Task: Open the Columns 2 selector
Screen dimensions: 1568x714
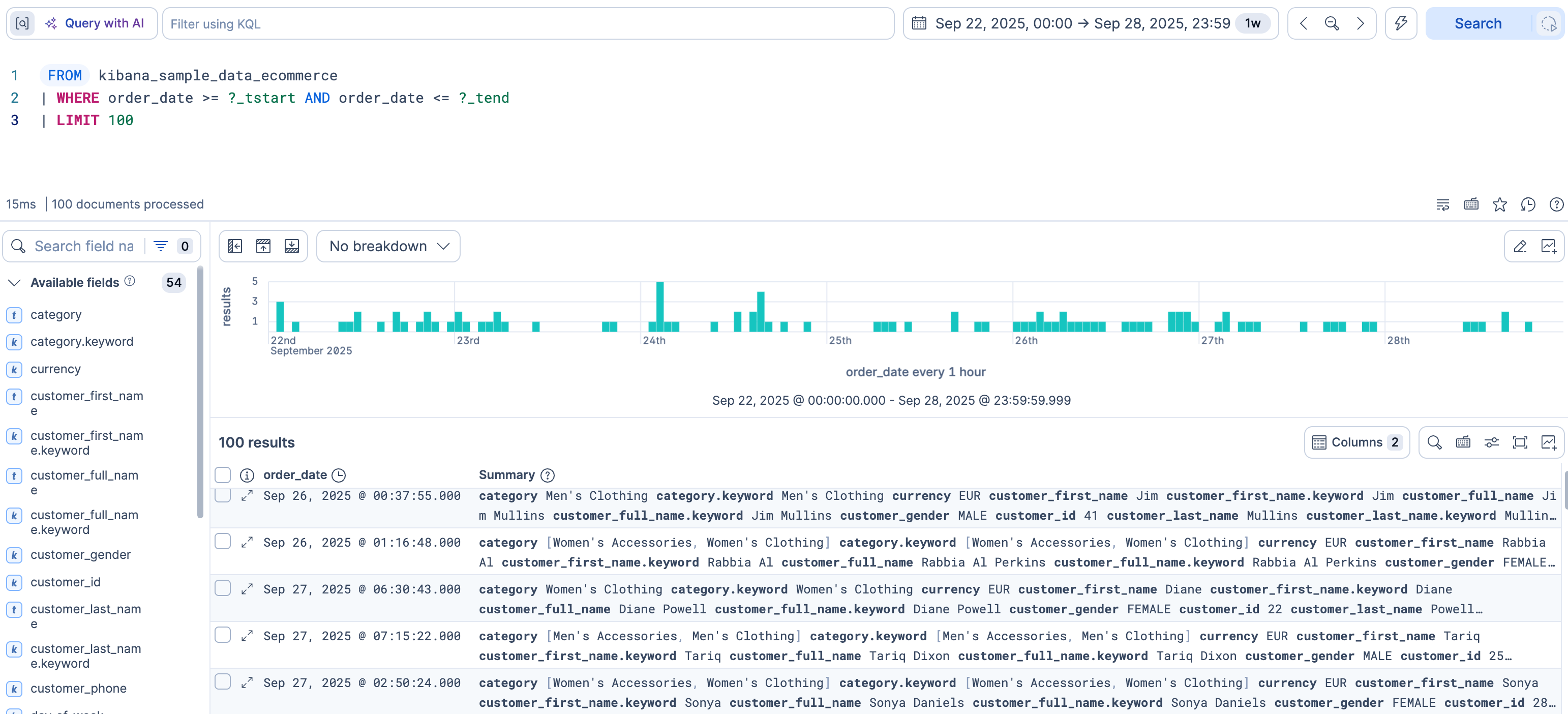Action: (1357, 442)
